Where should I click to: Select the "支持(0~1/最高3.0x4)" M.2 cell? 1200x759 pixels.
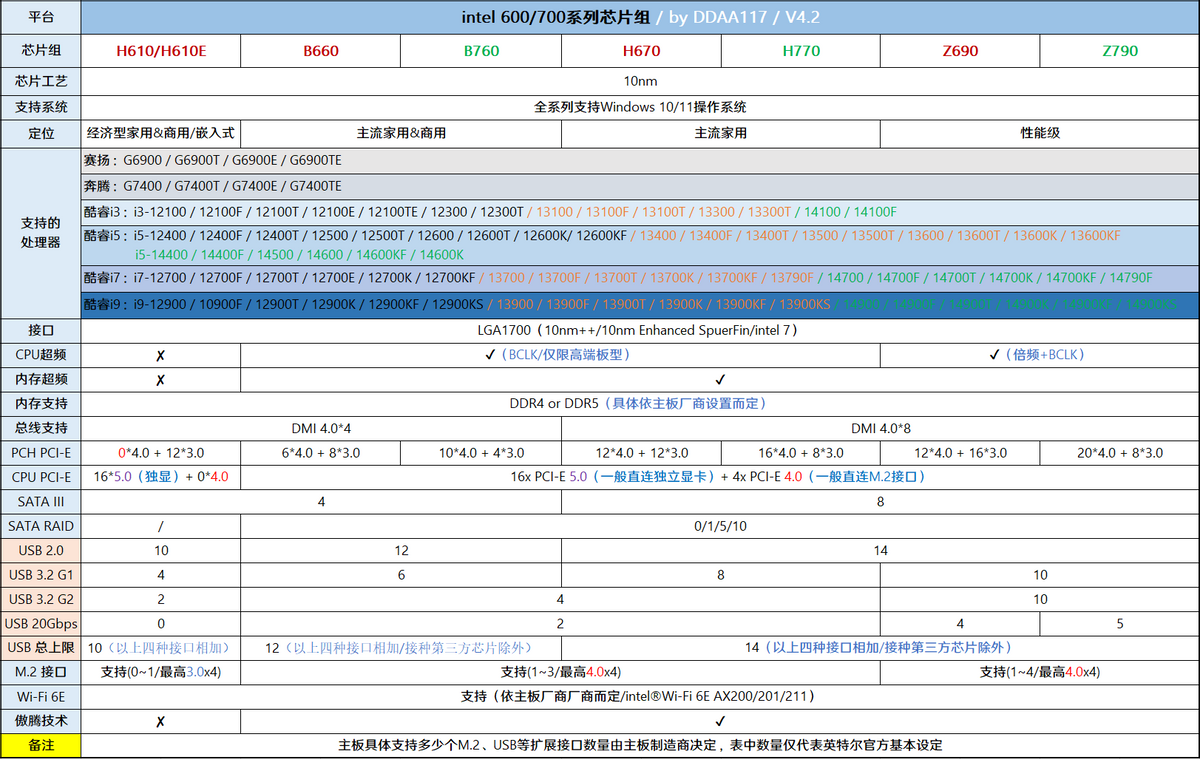click(x=161, y=671)
